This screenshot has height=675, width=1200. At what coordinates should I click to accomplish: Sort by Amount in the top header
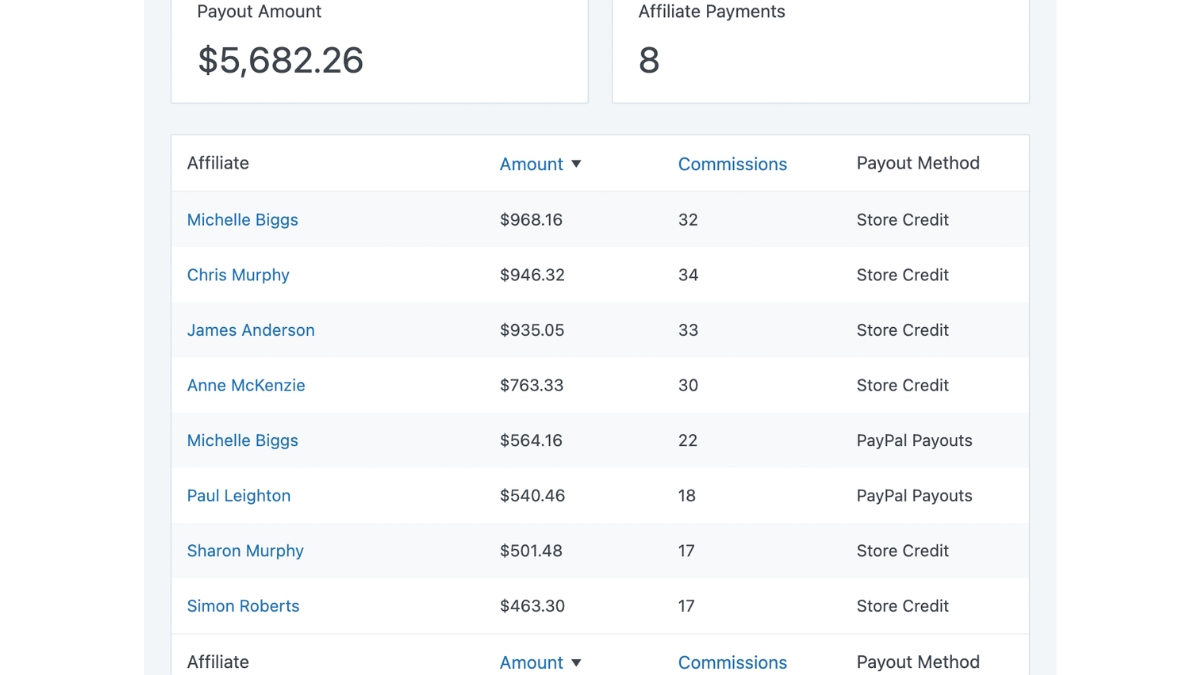531,164
